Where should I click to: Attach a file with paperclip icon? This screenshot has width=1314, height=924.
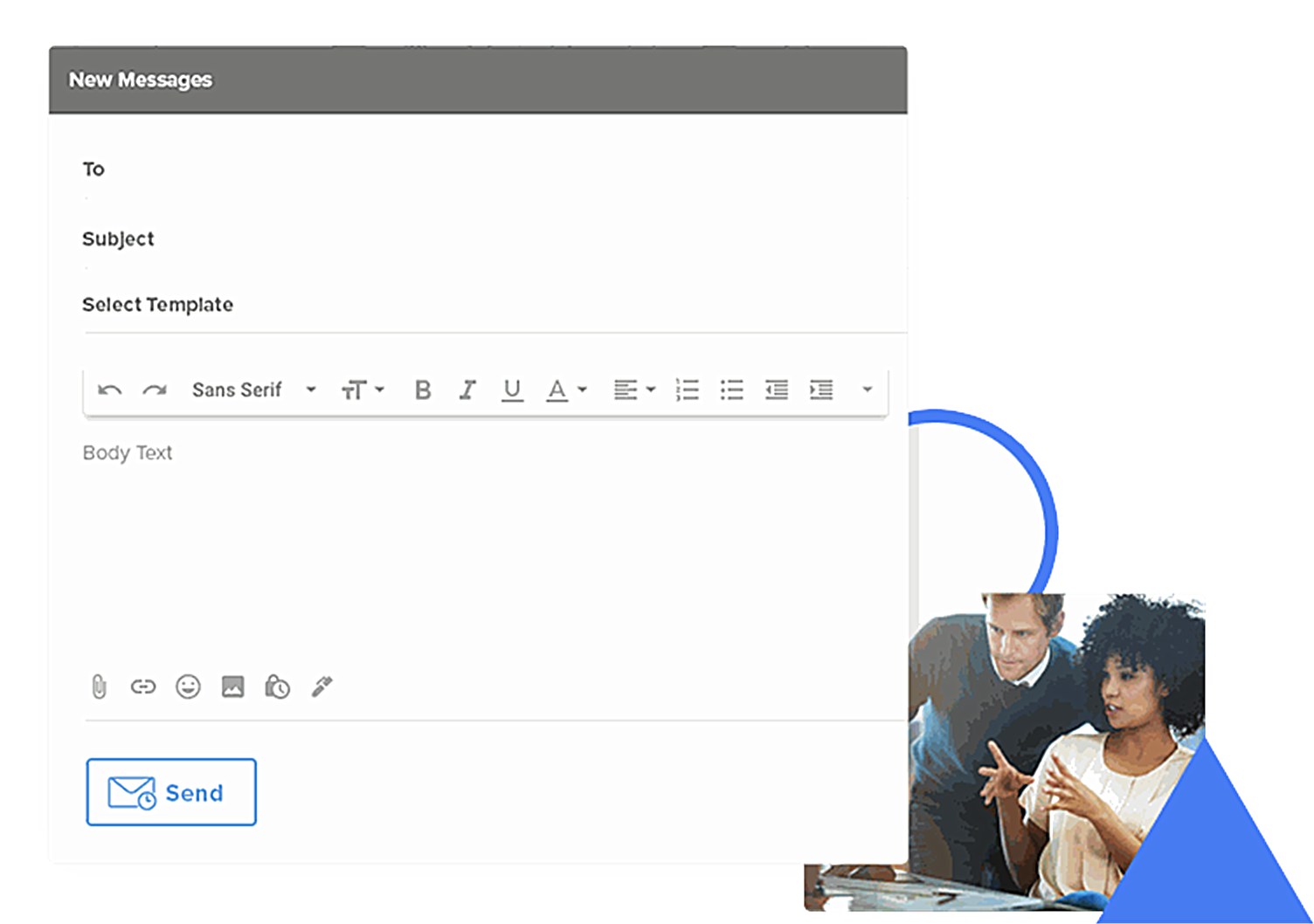pyautogui.click(x=99, y=687)
